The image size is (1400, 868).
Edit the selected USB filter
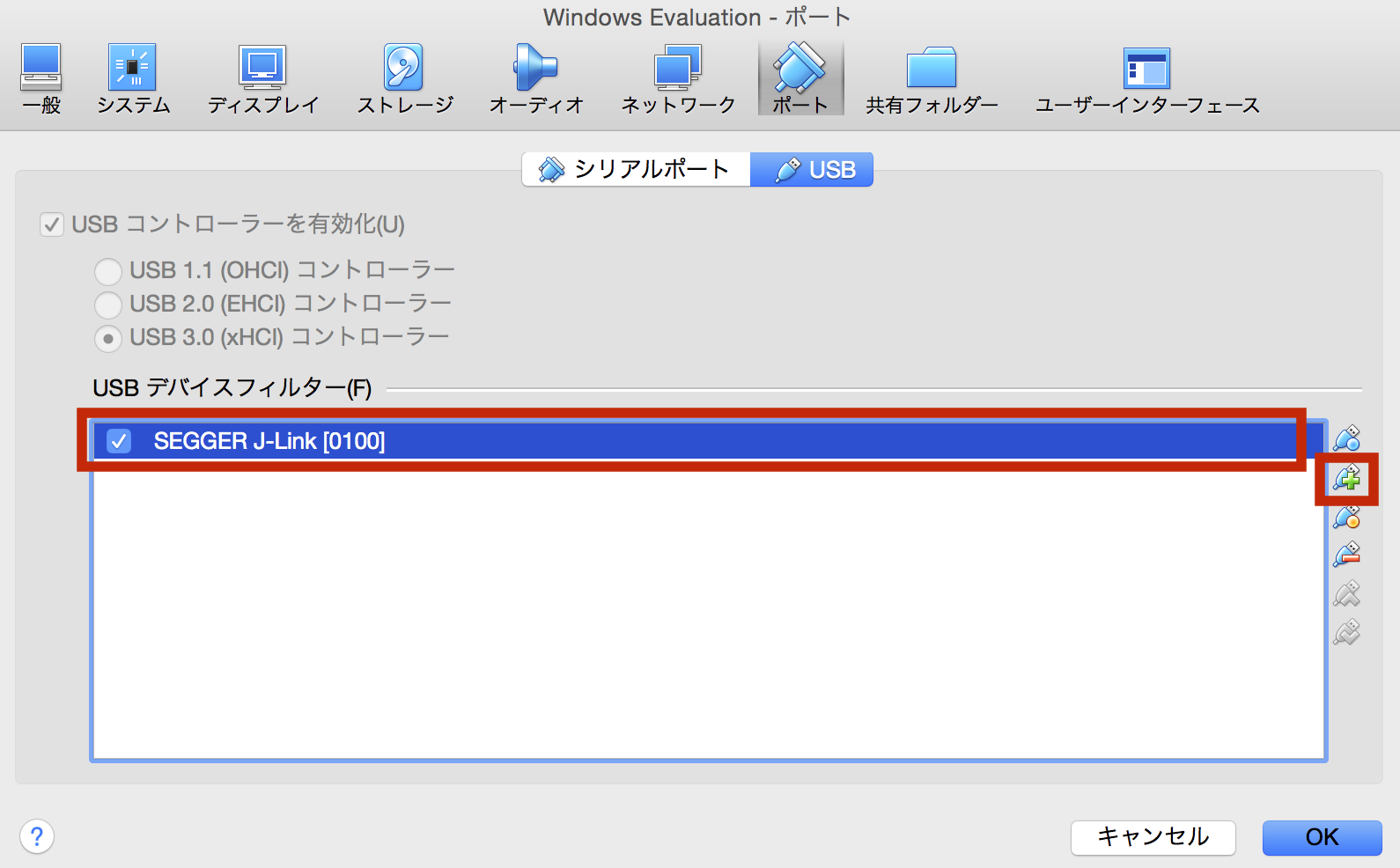pos(1346,518)
